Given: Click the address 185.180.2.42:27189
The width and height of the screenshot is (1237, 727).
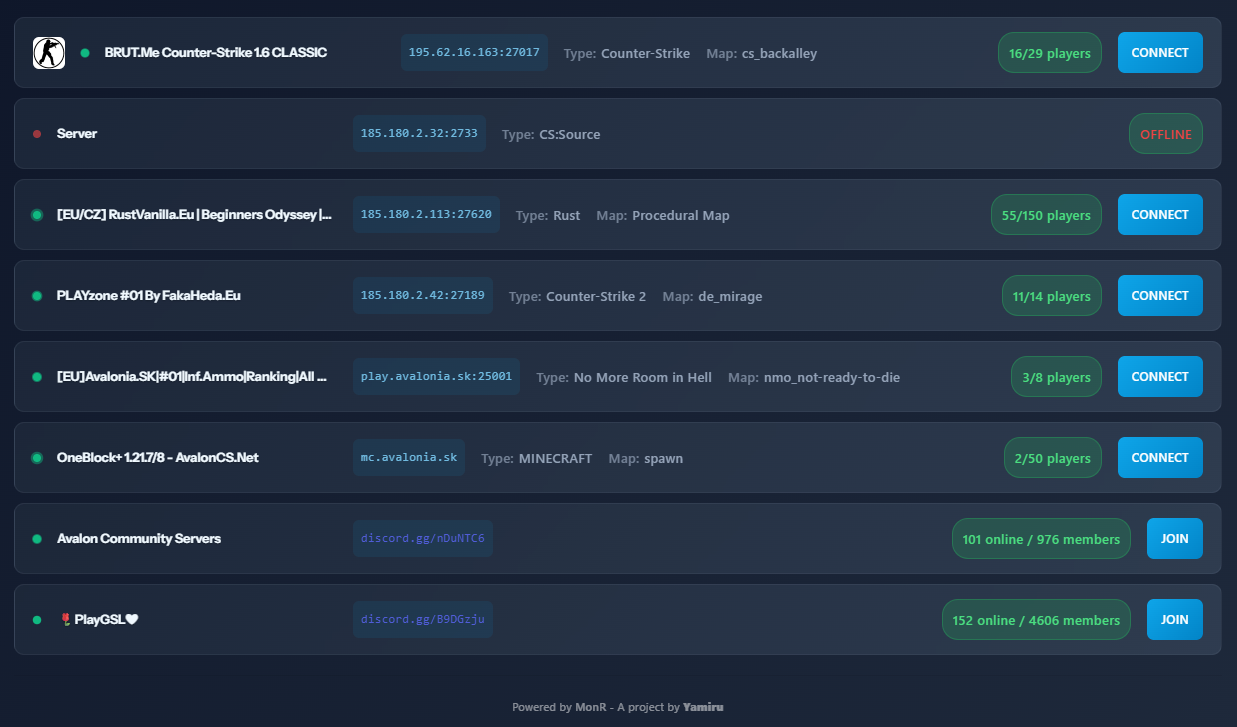Looking at the screenshot, I should [423, 296].
